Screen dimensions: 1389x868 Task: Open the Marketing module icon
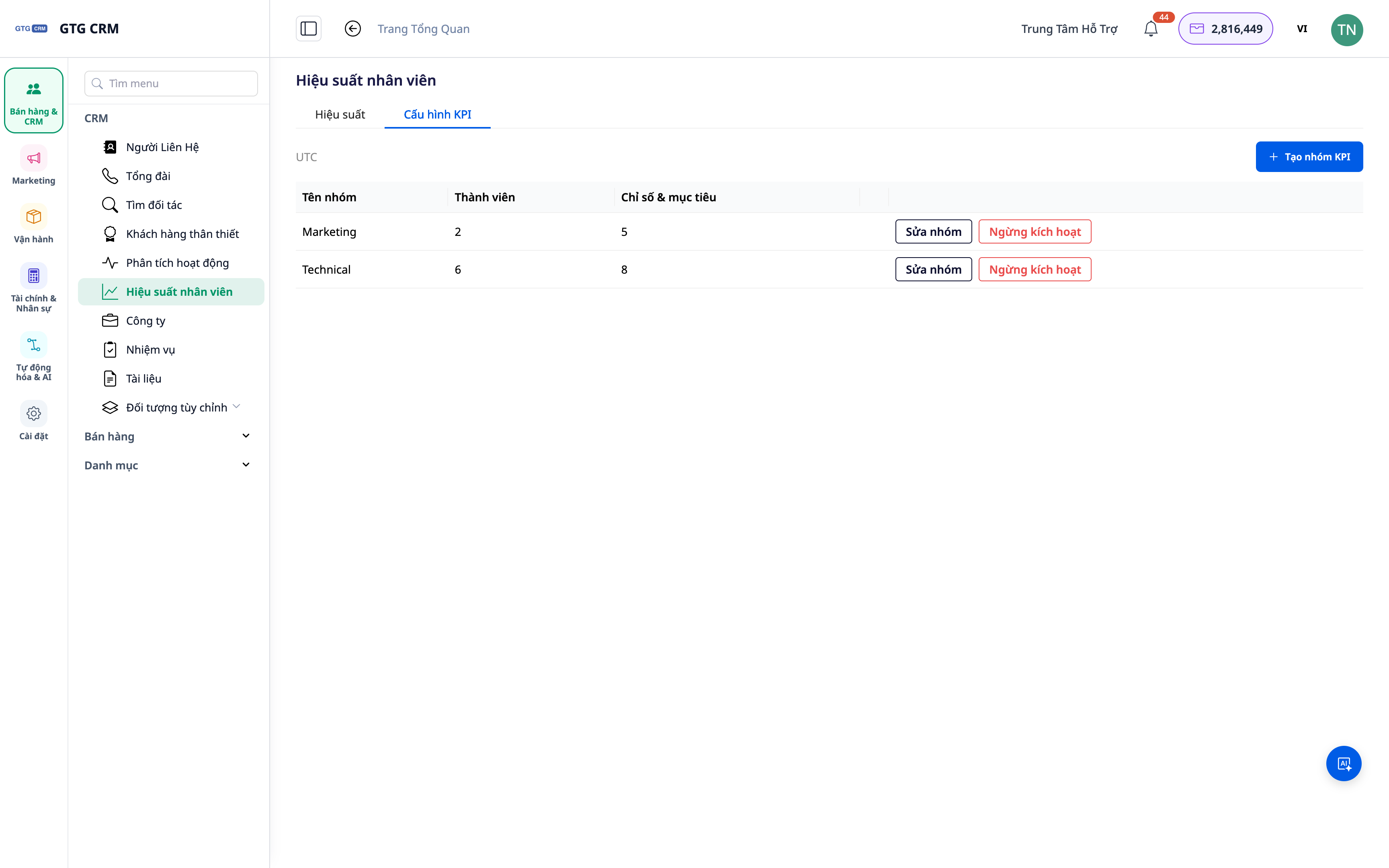point(34,158)
